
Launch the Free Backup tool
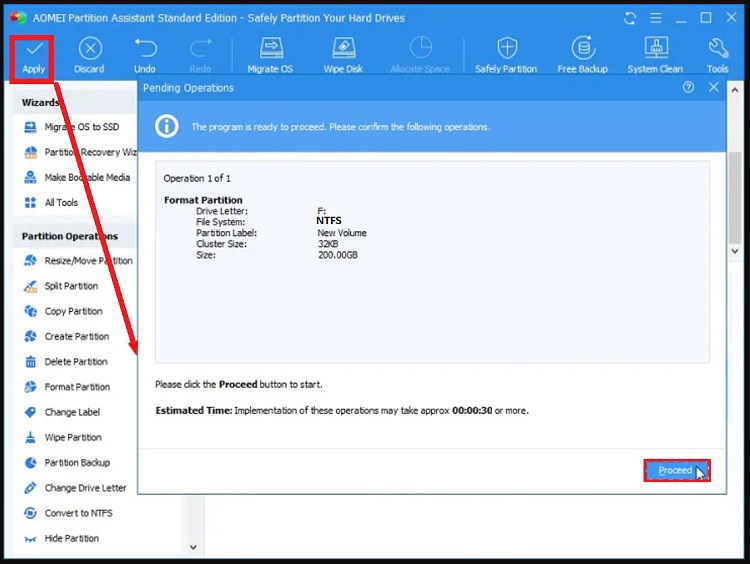582,48
